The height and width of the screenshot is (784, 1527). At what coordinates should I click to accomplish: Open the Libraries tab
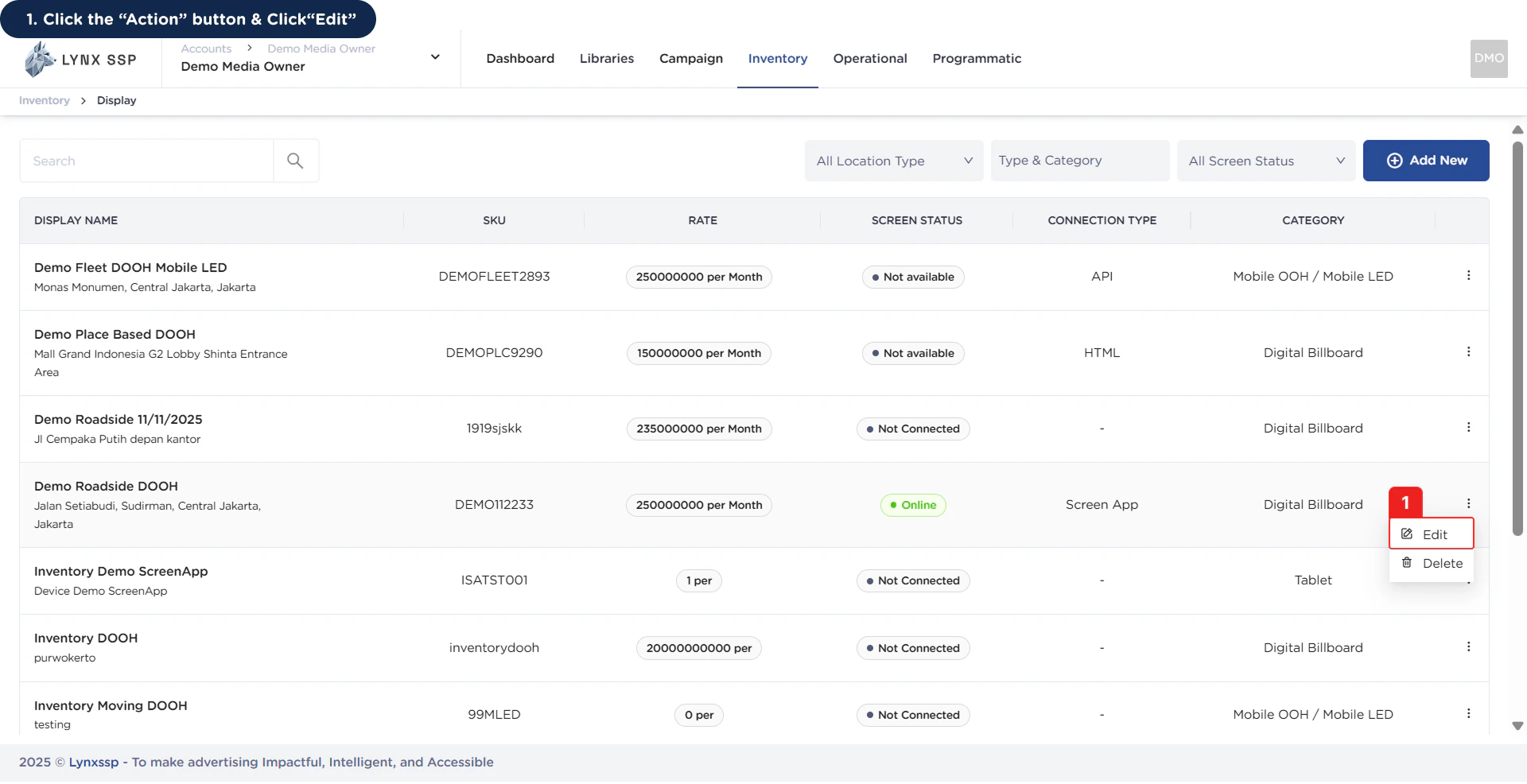[x=607, y=59]
